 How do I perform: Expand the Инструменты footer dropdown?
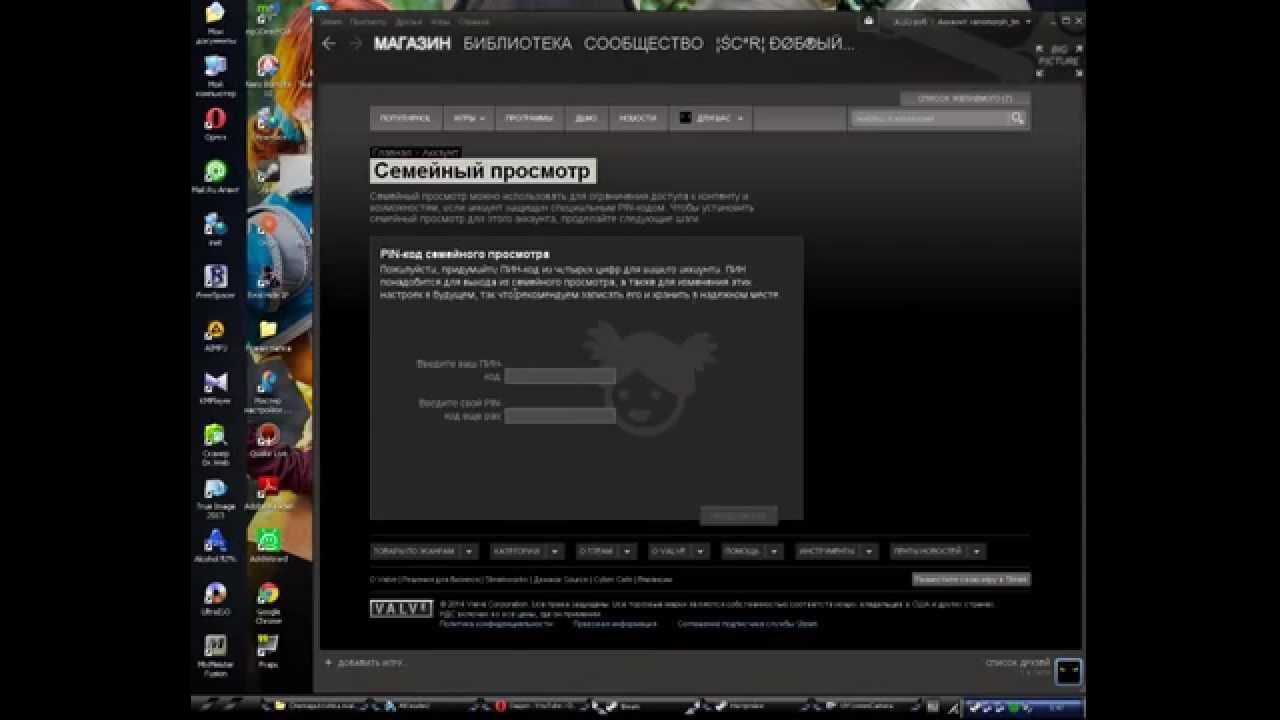point(837,551)
